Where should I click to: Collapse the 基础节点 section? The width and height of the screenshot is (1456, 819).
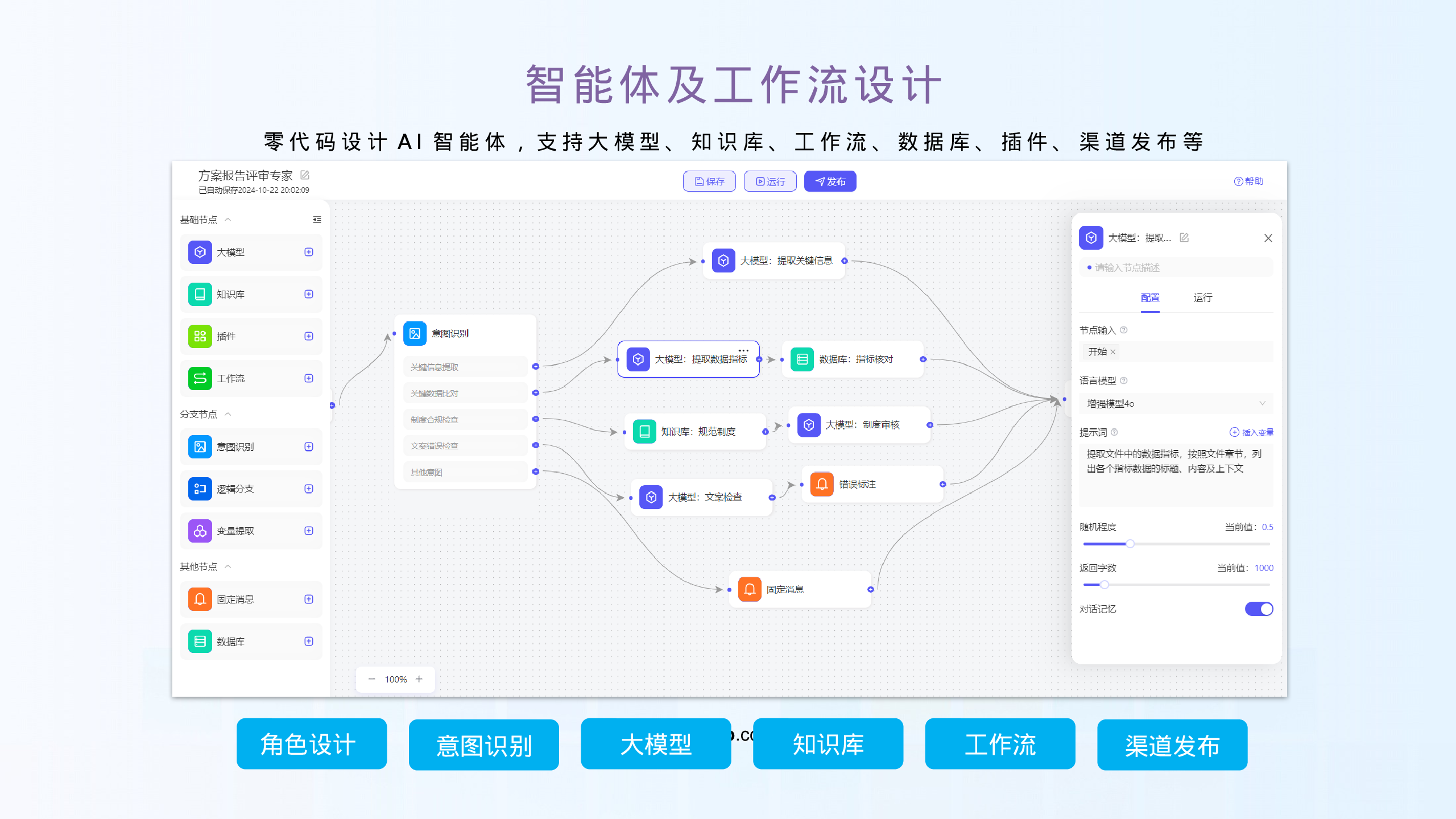point(228,220)
